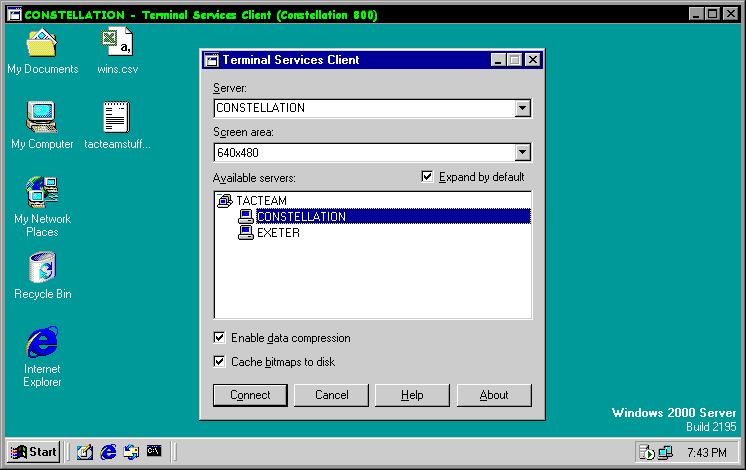Uncheck Cache bitmaps to disk
This screenshot has width=746, height=470.
[x=219, y=362]
